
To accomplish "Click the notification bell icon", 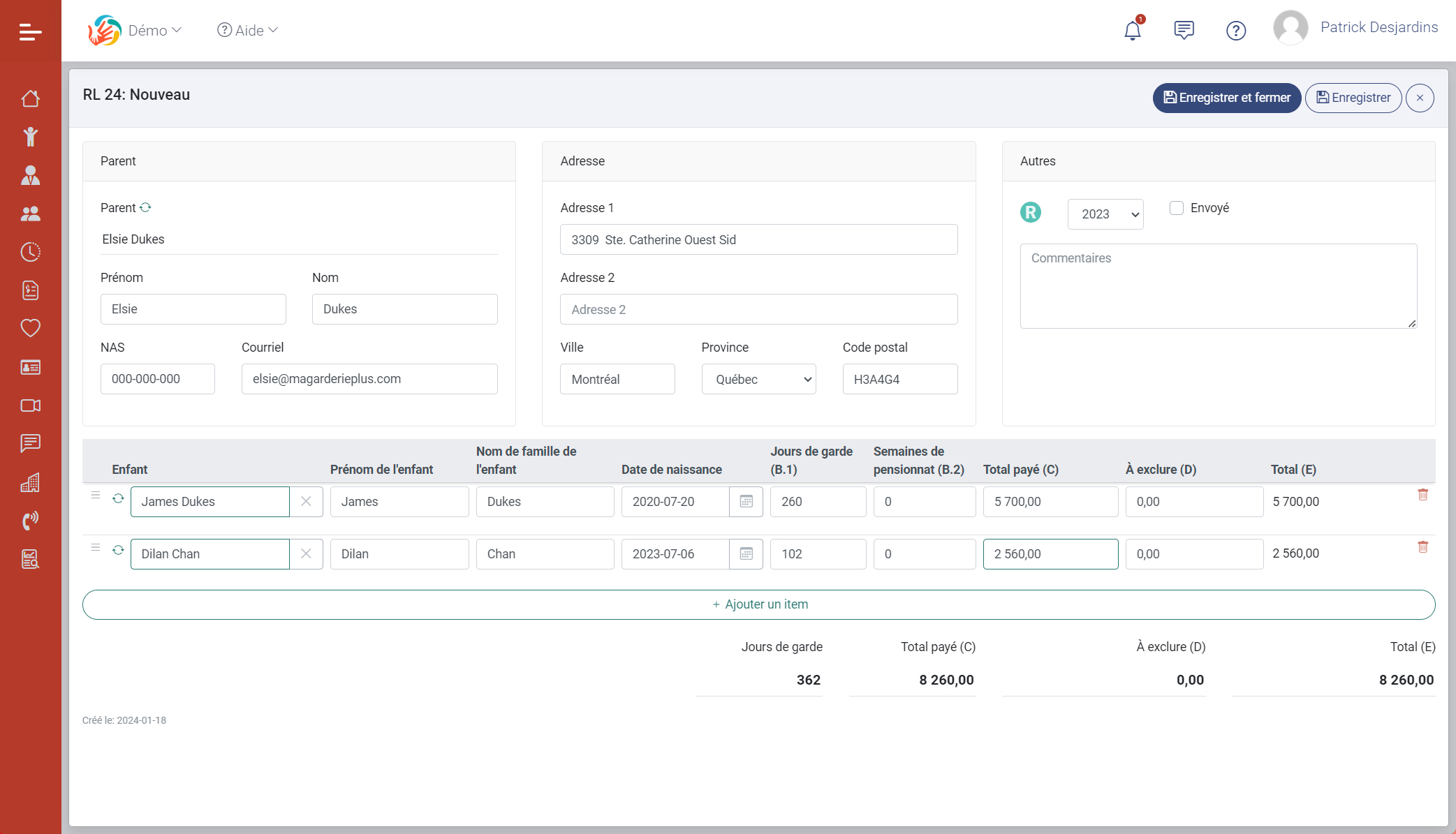I will point(1132,31).
